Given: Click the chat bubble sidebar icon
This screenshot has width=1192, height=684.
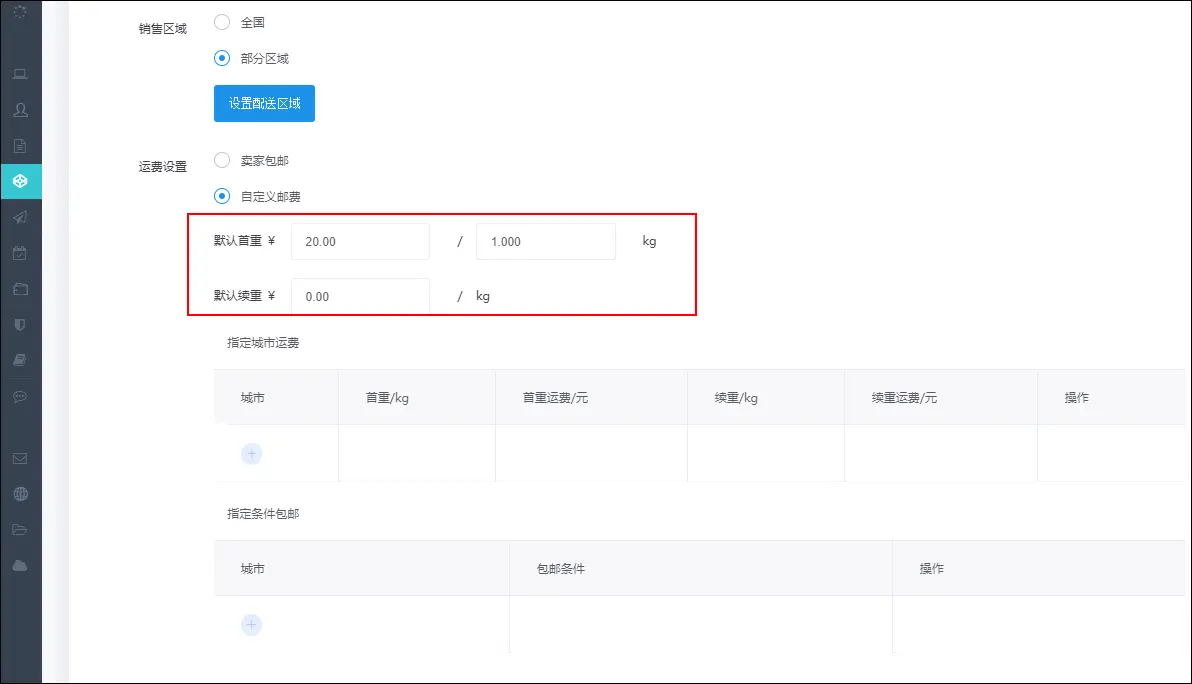Looking at the screenshot, I should 20,396.
